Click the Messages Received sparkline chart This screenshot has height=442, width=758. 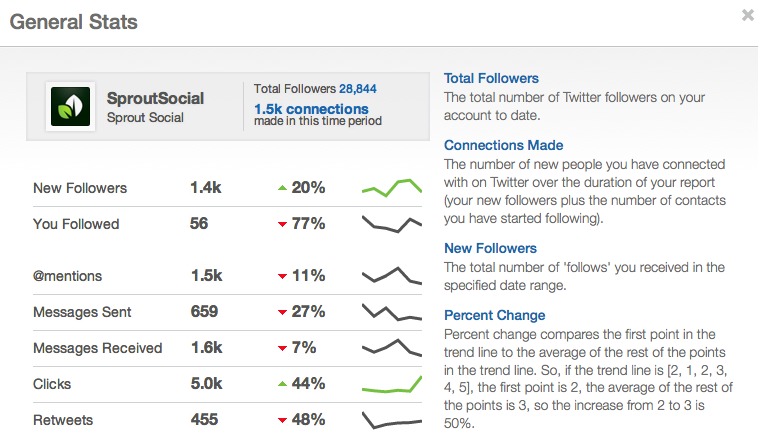coord(391,347)
